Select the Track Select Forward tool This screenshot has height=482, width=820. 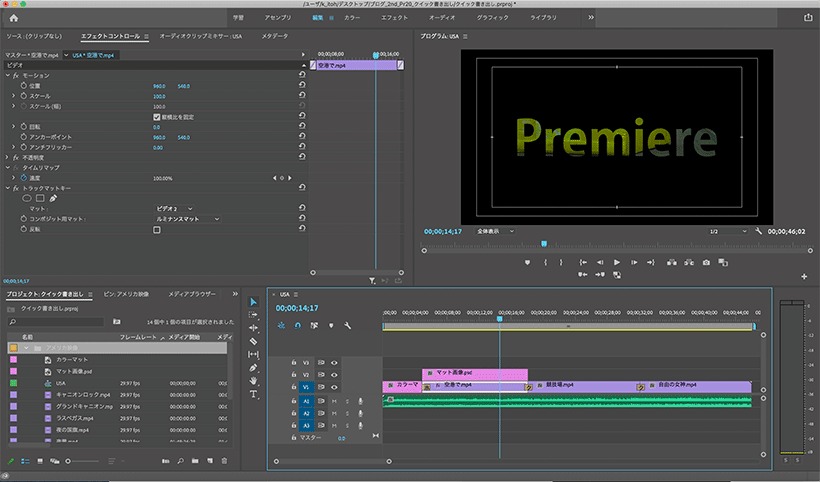click(254, 315)
